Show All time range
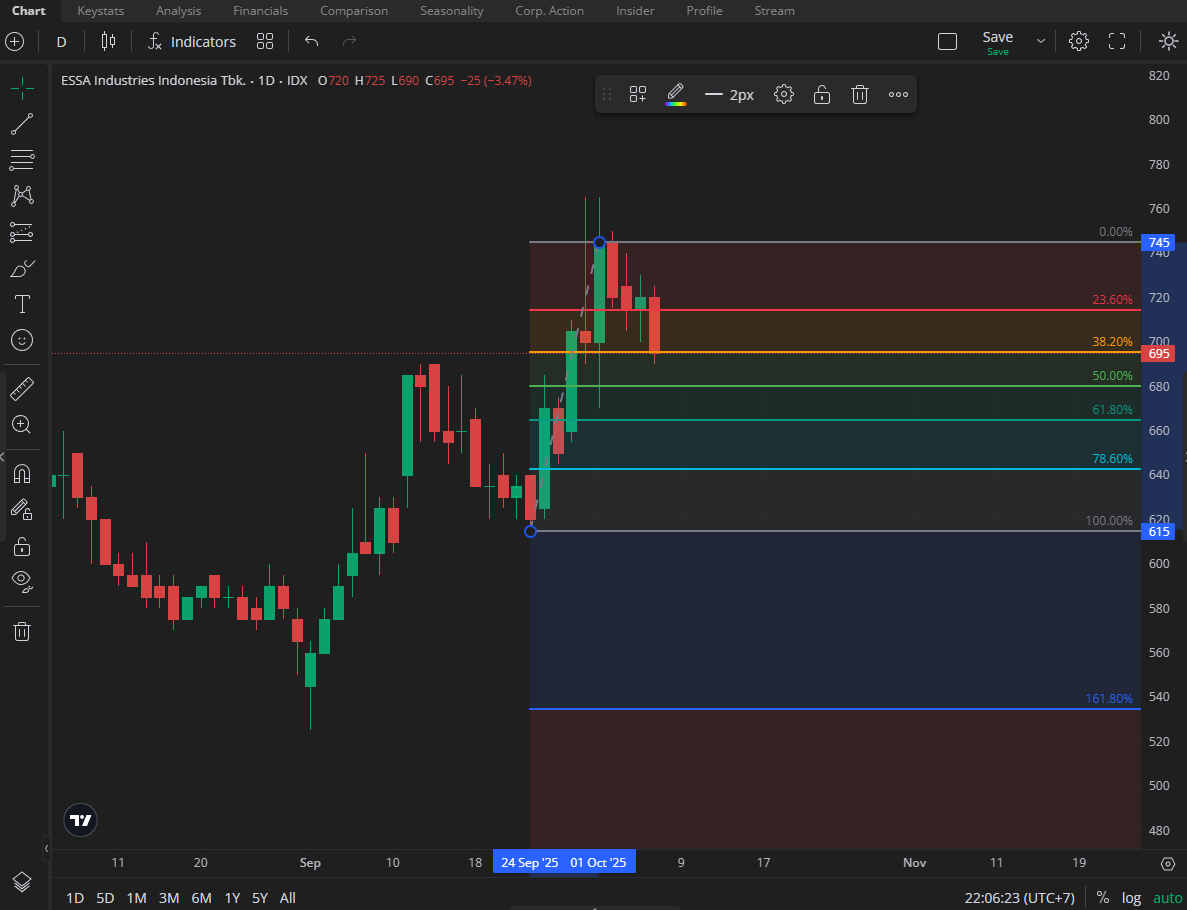Image resolution: width=1187 pixels, height=910 pixels. [x=288, y=898]
